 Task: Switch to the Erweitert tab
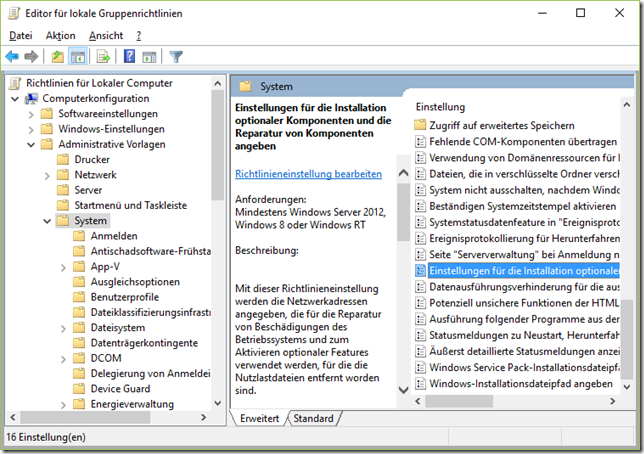click(260, 418)
